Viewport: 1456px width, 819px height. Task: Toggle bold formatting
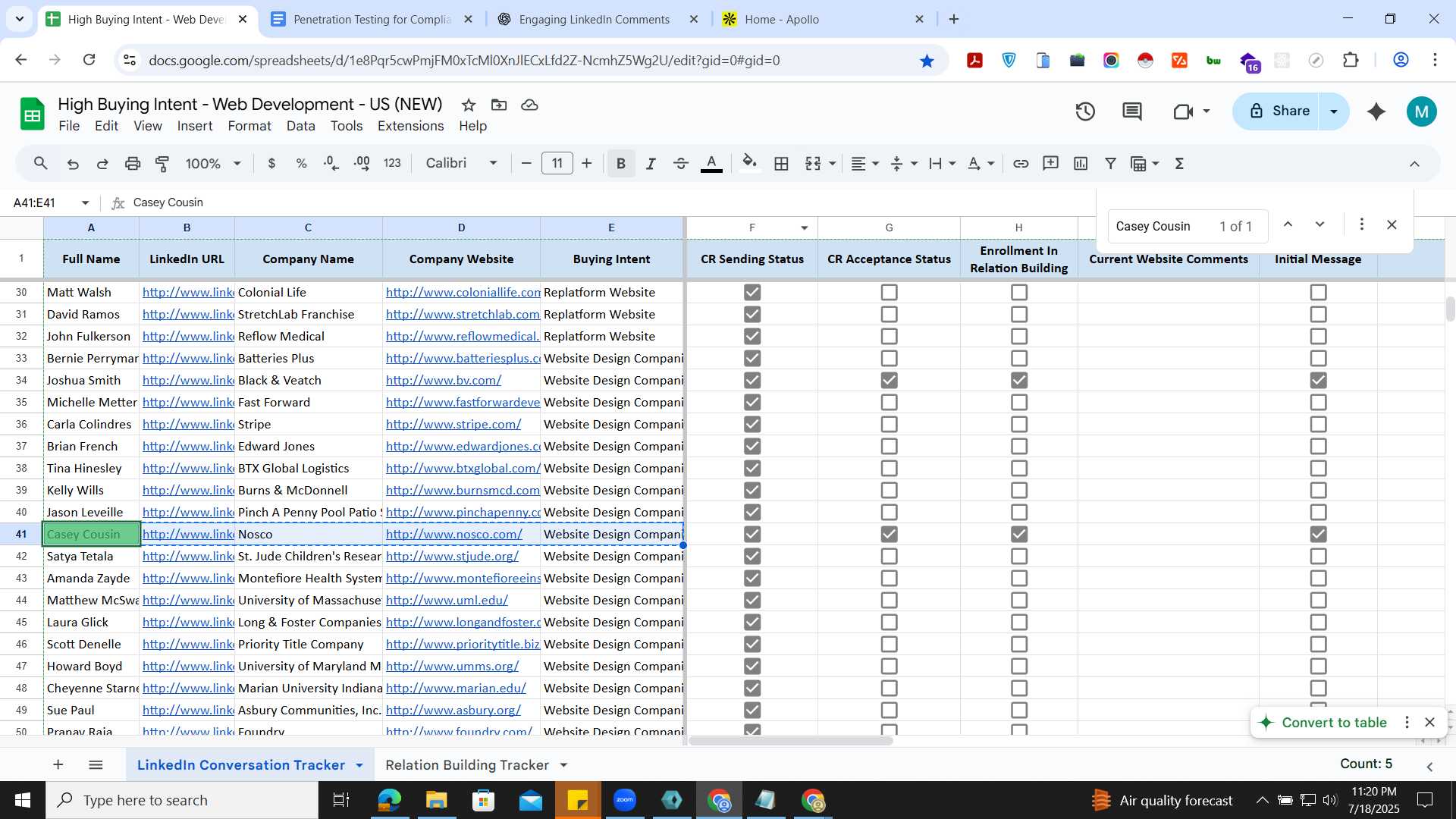pyautogui.click(x=621, y=163)
